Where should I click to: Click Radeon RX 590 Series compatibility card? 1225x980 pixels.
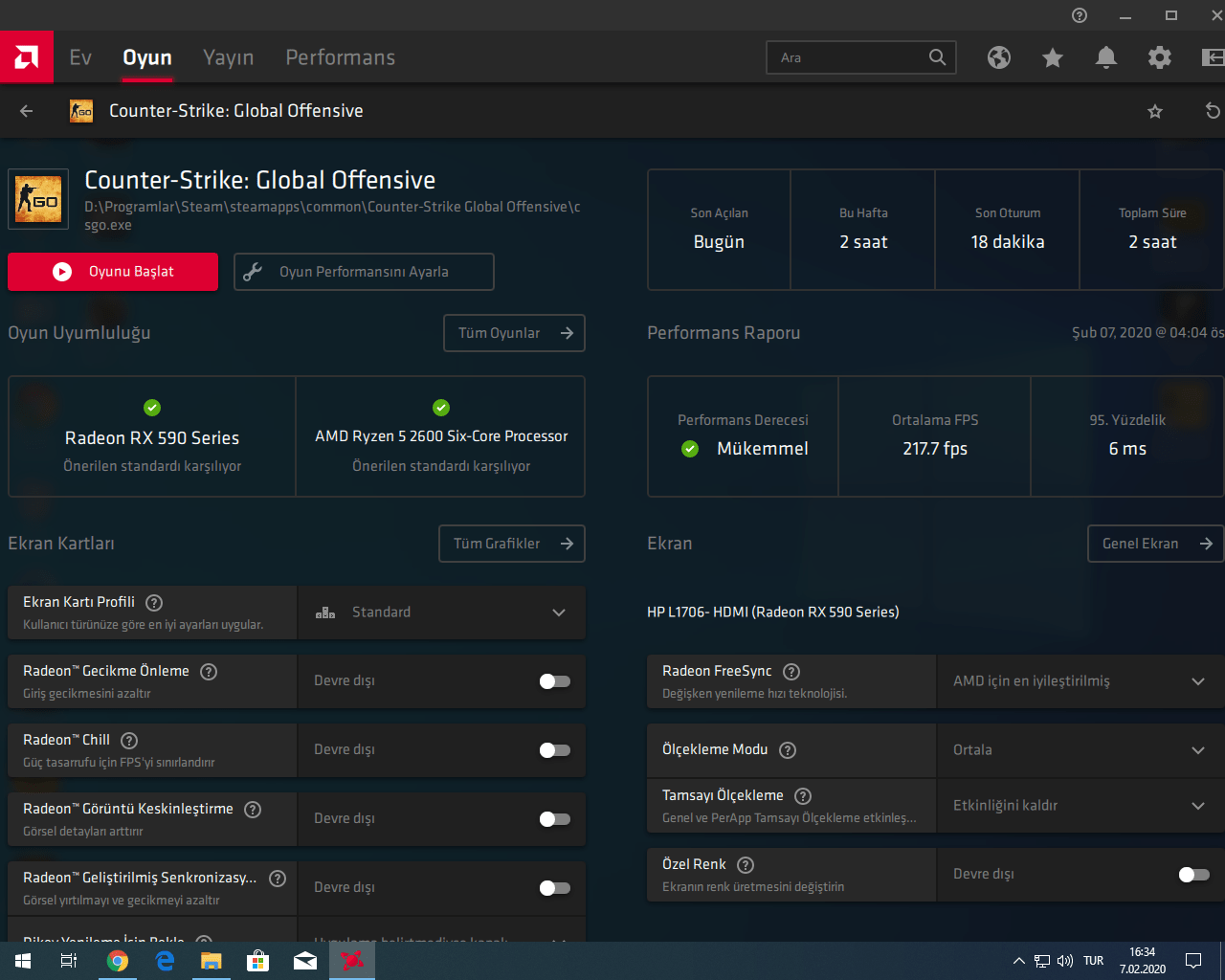152,436
